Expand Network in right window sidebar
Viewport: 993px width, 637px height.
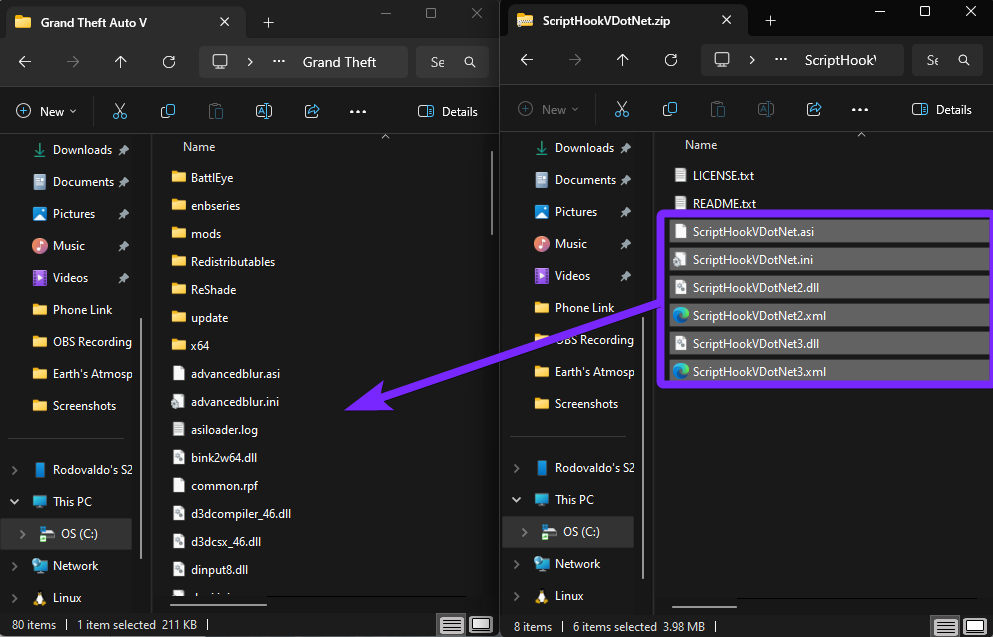pos(517,564)
